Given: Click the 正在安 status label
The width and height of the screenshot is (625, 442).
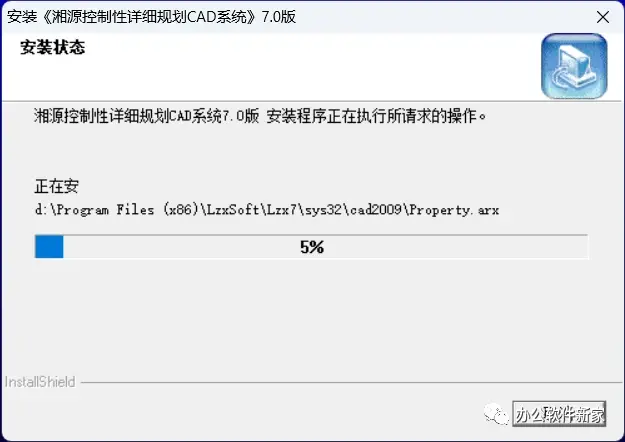Looking at the screenshot, I should pyautogui.click(x=57, y=186).
